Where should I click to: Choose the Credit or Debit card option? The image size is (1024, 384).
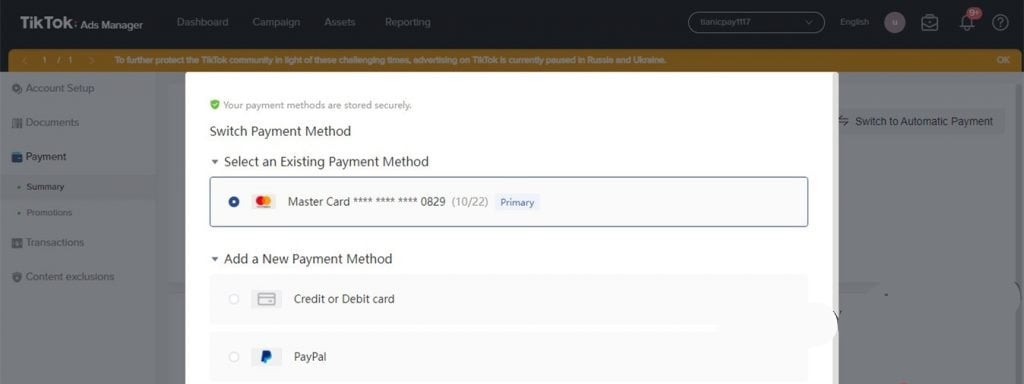pyautogui.click(x=509, y=299)
